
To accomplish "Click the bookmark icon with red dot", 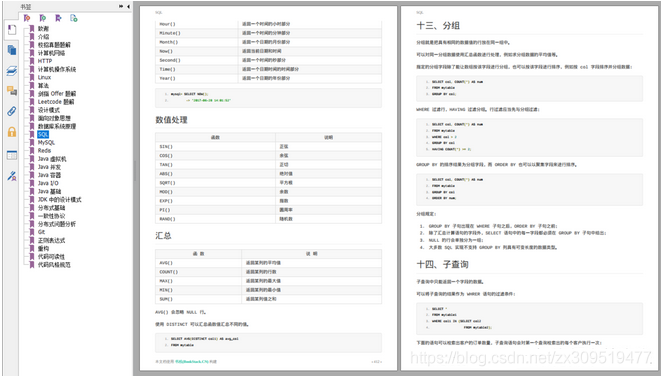I will click(27, 18).
